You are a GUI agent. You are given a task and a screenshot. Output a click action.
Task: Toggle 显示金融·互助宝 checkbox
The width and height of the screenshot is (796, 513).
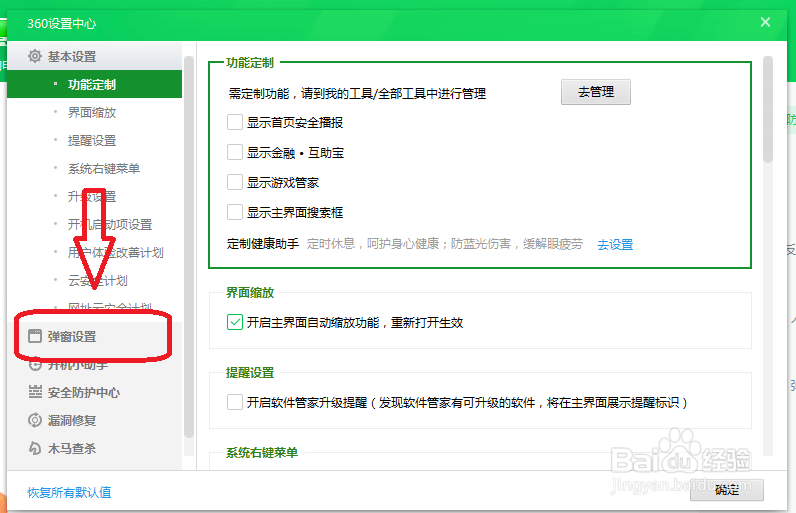[235, 152]
